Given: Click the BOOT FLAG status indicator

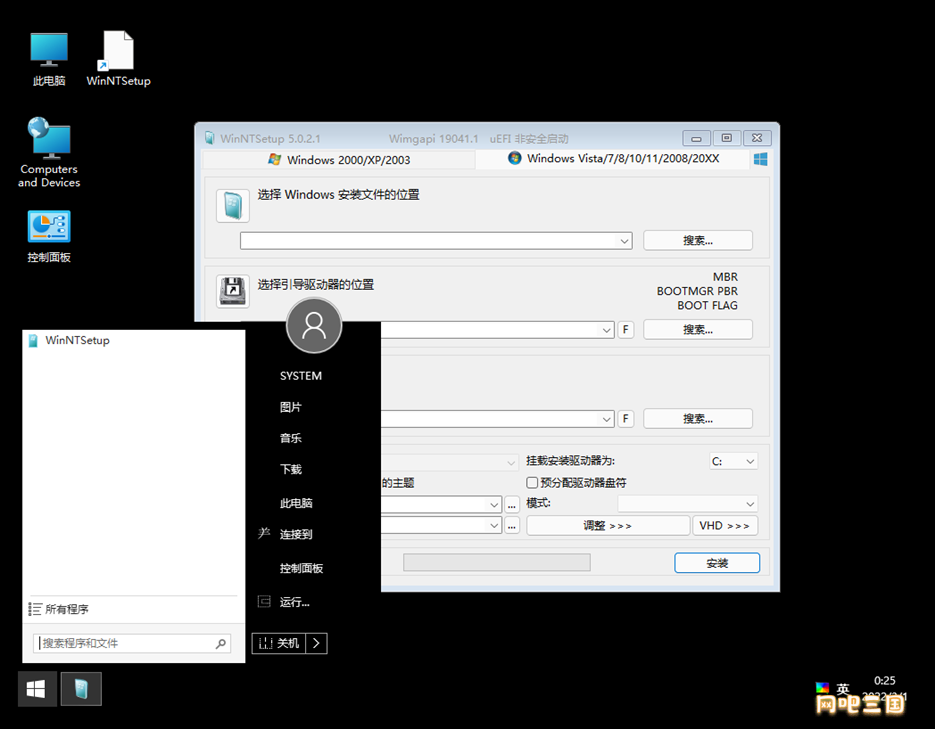Looking at the screenshot, I should point(707,305).
